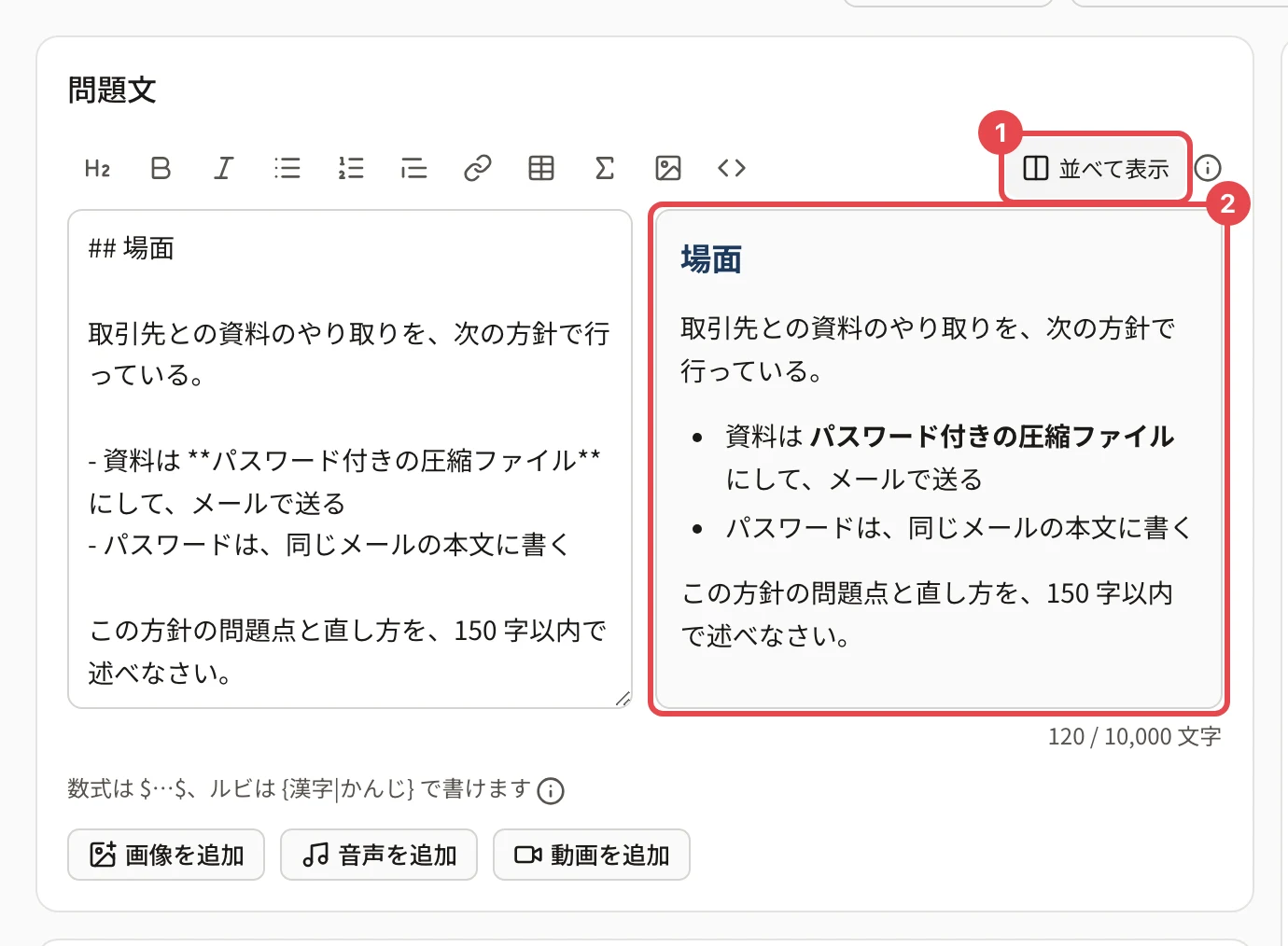Toggle 並べて表示 side-by-side view

coord(1096,168)
